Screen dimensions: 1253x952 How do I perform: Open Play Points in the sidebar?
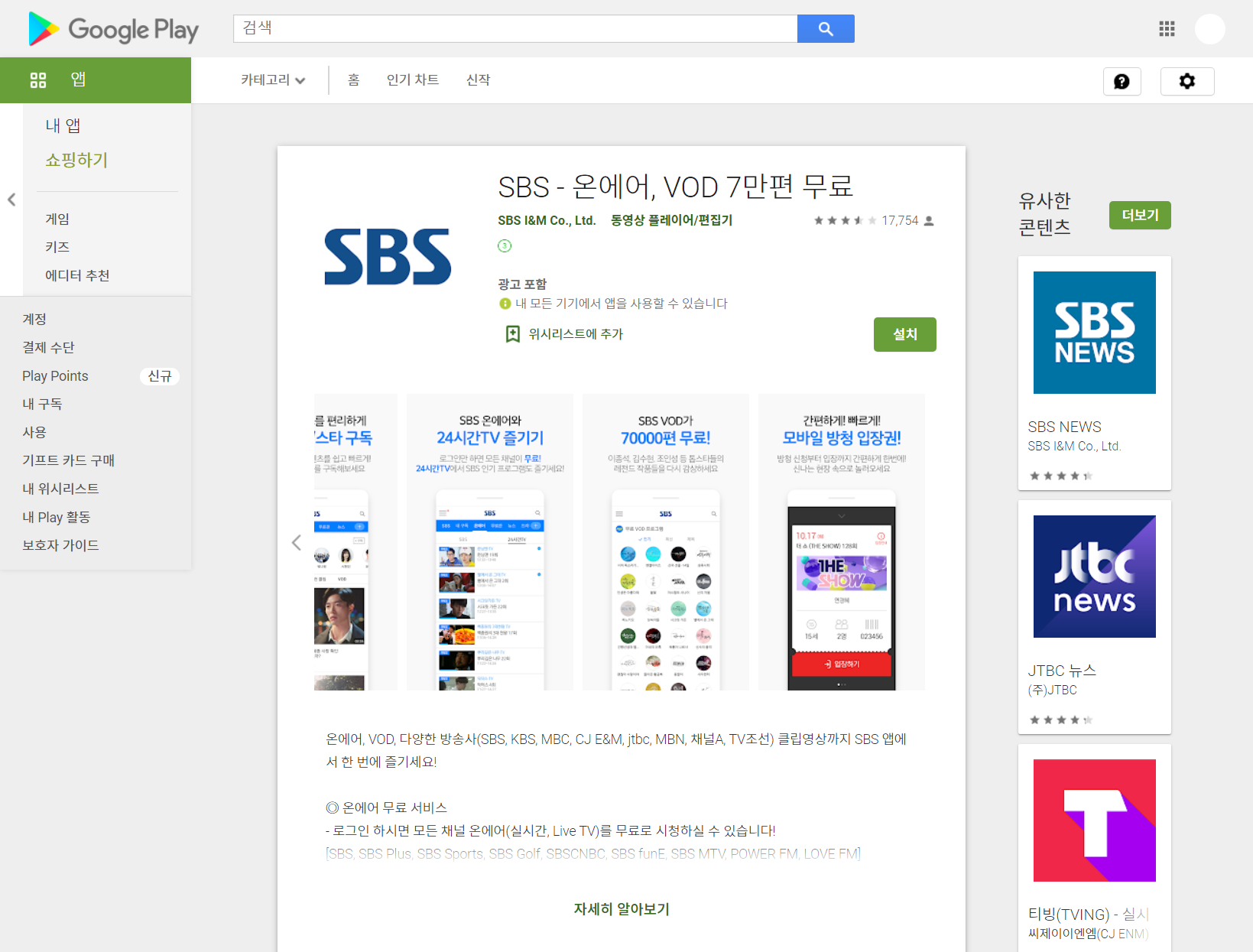click(55, 375)
